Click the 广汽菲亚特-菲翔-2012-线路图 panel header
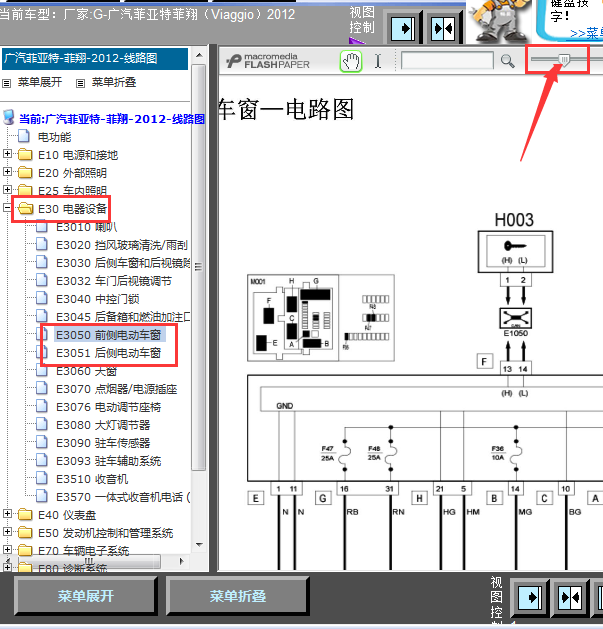Image resolution: width=603 pixels, height=629 pixels. pyautogui.click(x=95, y=59)
